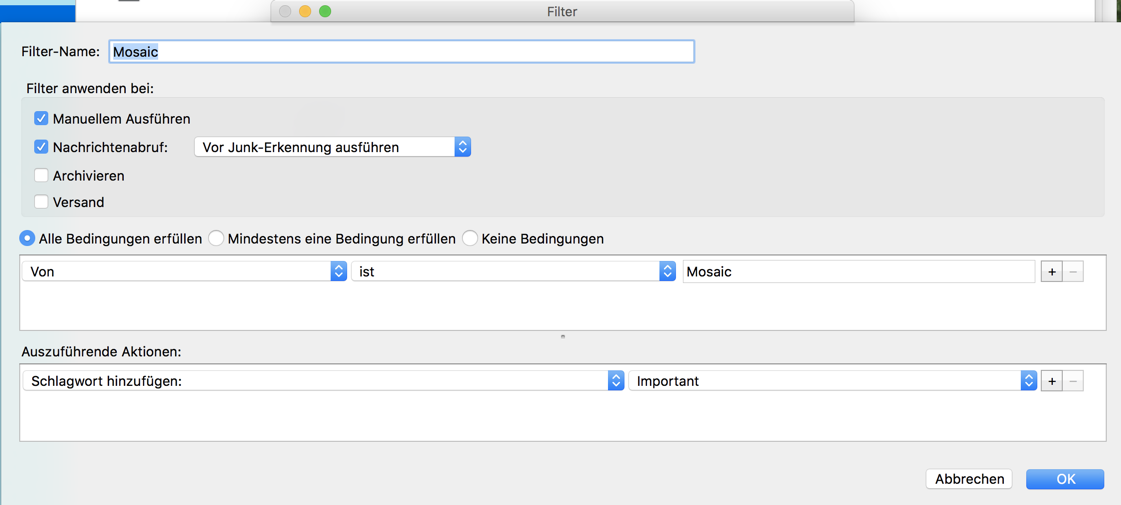Open Vor Junk-Erkennung ausführen dropdown
This screenshot has width=1121, height=505.
[332, 147]
